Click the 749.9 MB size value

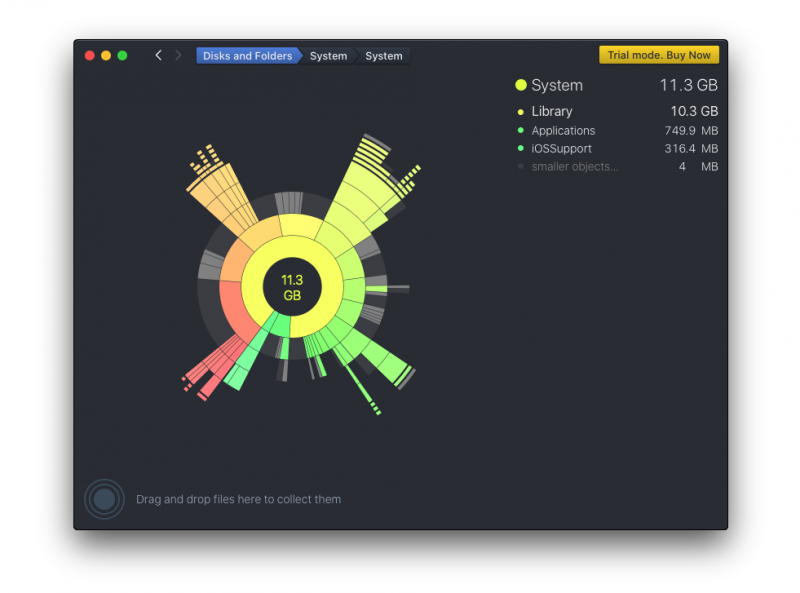pos(691,131)
